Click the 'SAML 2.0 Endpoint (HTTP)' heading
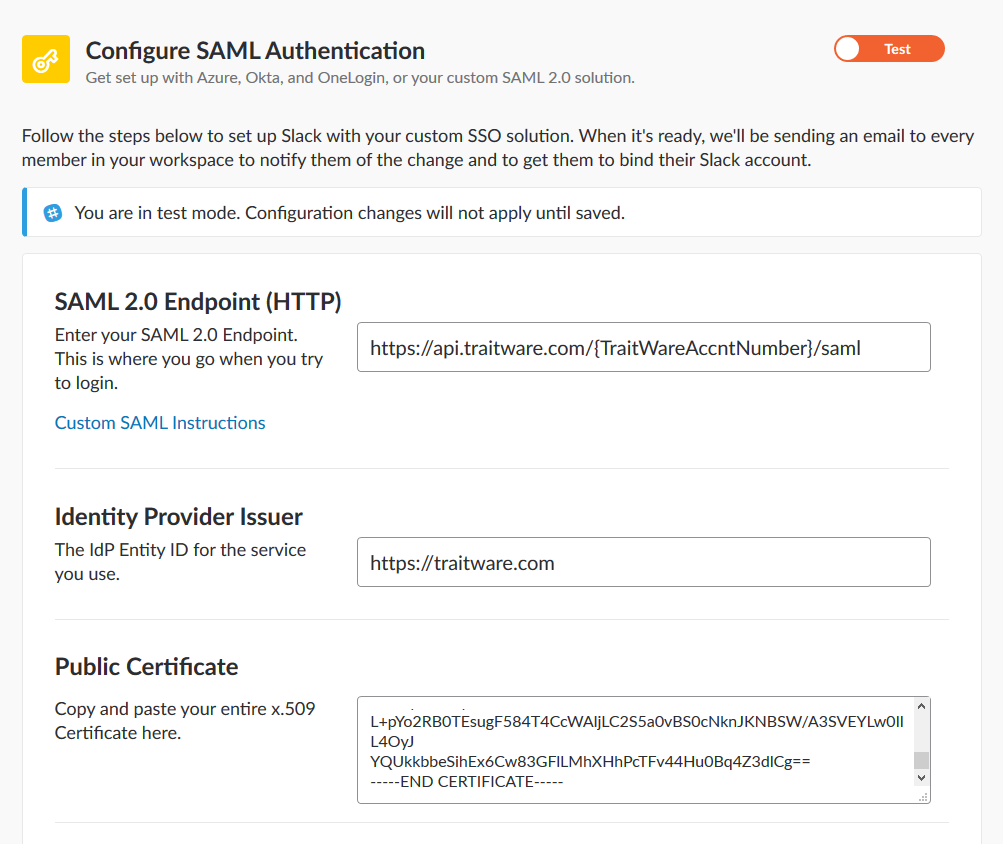This screenshot has height=844, width=1003. click(198, 301)
